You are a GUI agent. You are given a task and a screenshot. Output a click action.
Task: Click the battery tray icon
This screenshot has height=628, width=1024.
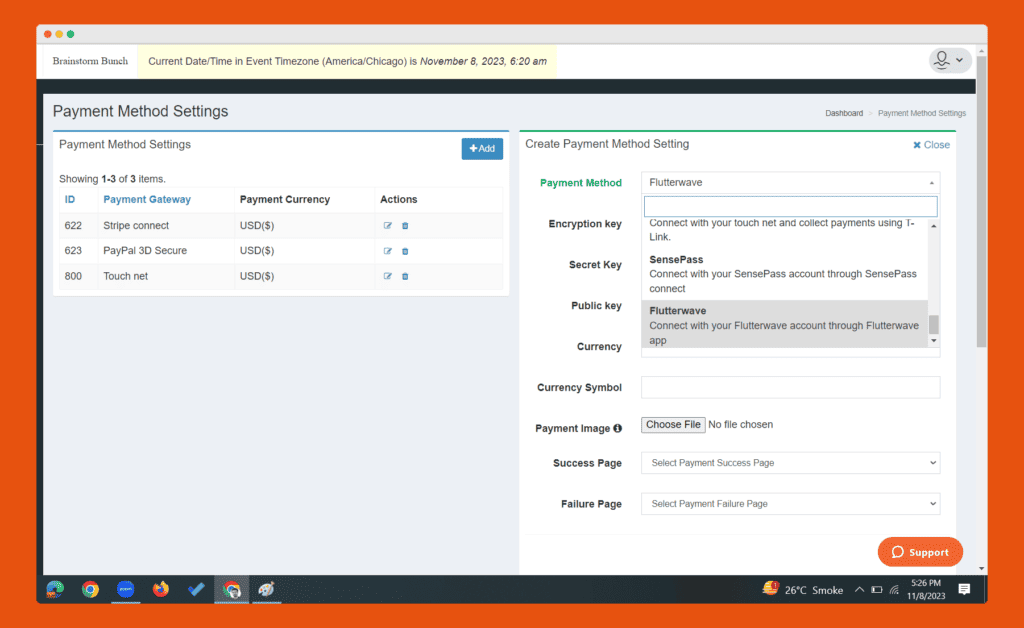tap(876, 589)
